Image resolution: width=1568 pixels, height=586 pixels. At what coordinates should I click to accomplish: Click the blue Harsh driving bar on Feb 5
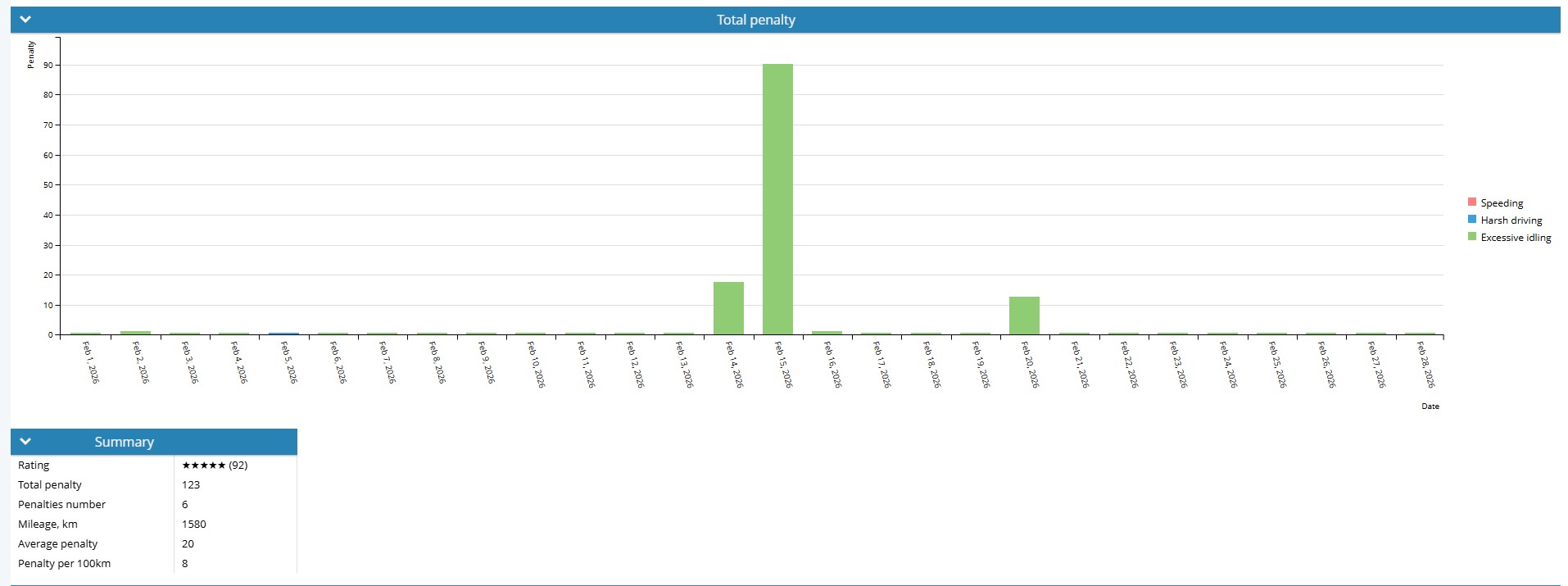point(283,334)
